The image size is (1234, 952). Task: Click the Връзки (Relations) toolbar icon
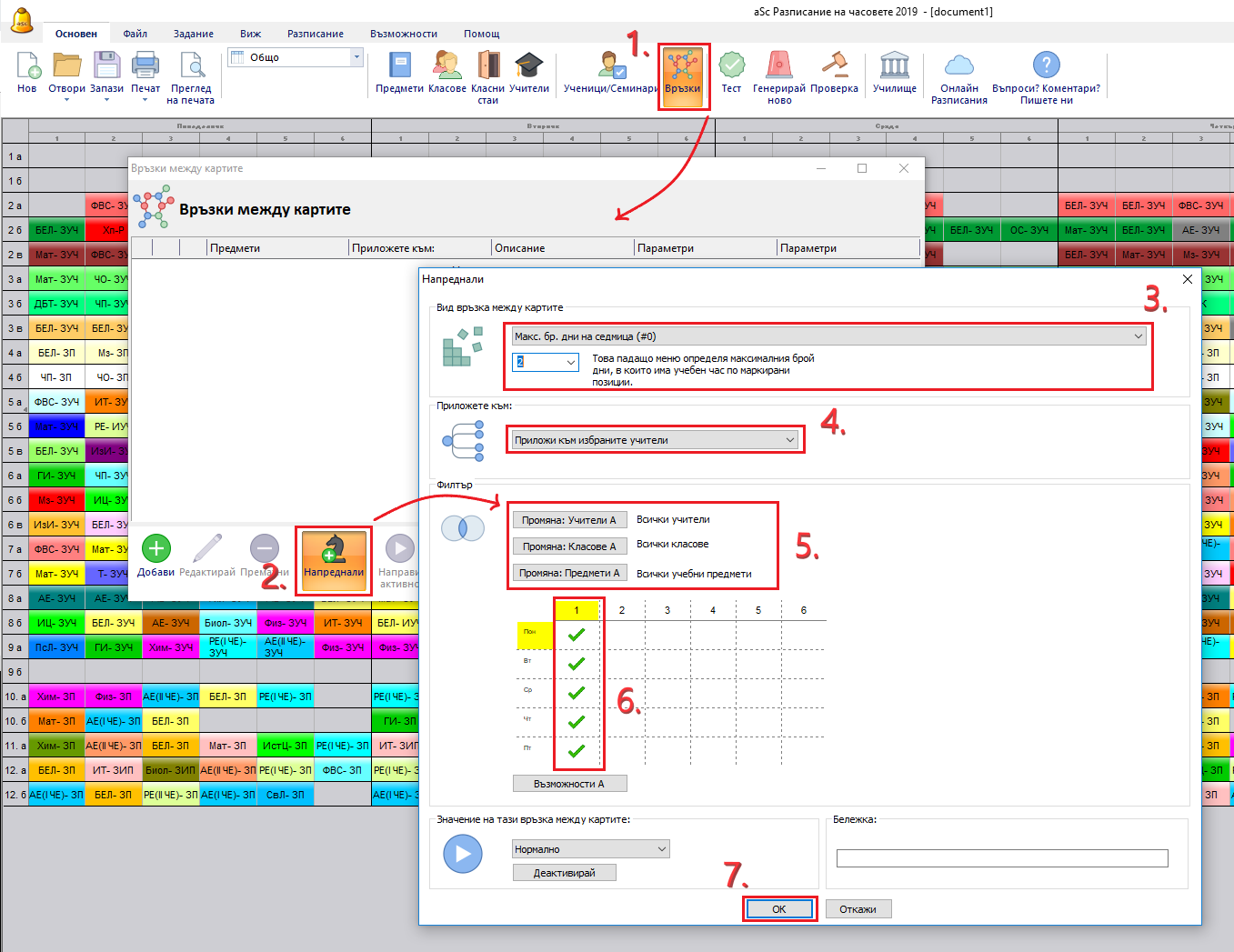683,73
